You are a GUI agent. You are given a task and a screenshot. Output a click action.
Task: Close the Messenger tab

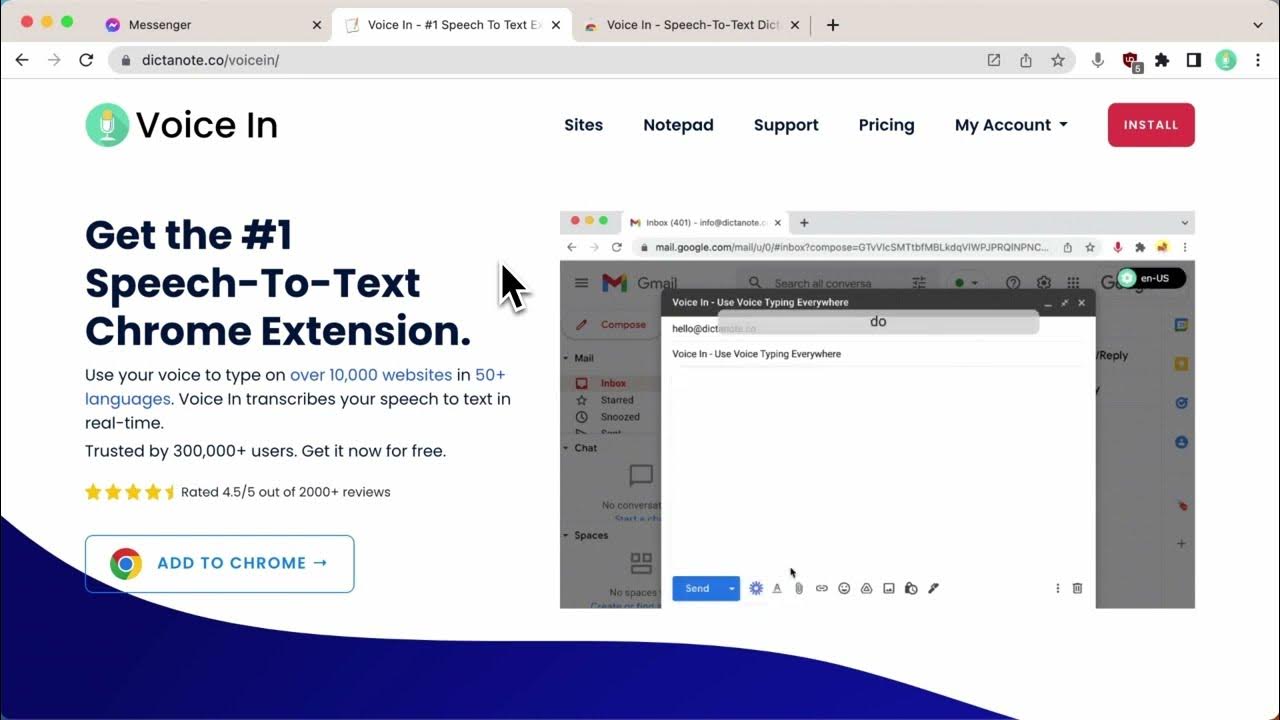point(317,25)
